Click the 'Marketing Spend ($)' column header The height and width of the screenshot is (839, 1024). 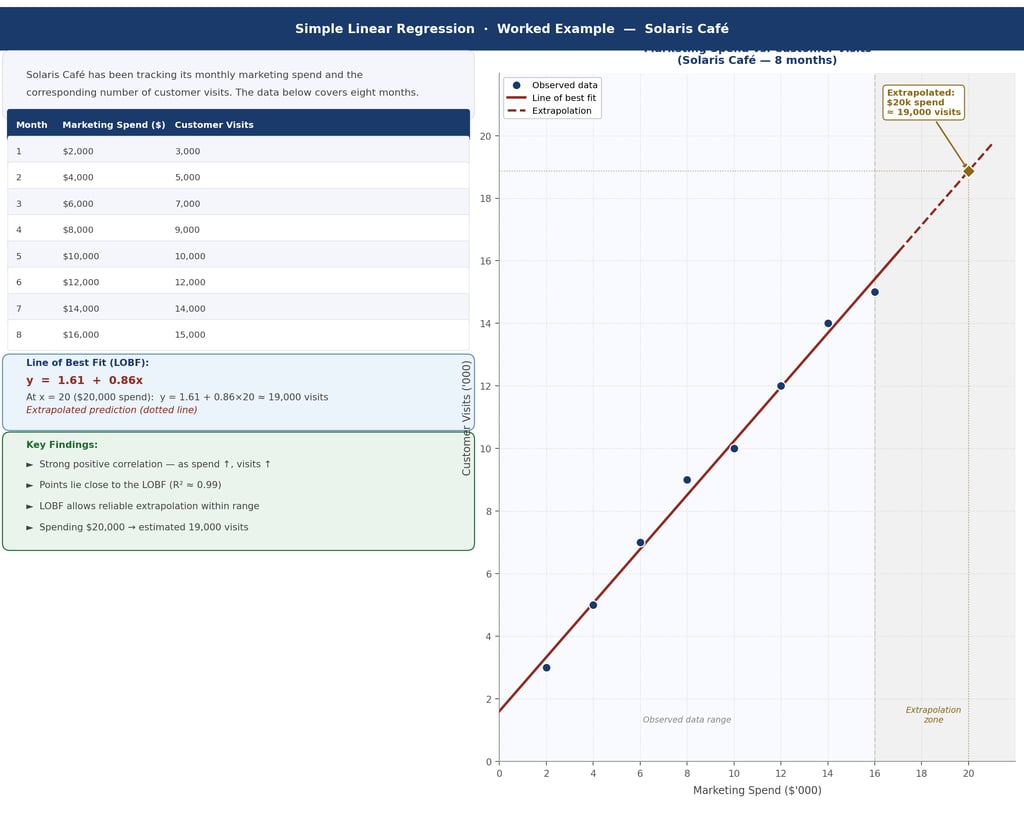click(x=114, y=125)
